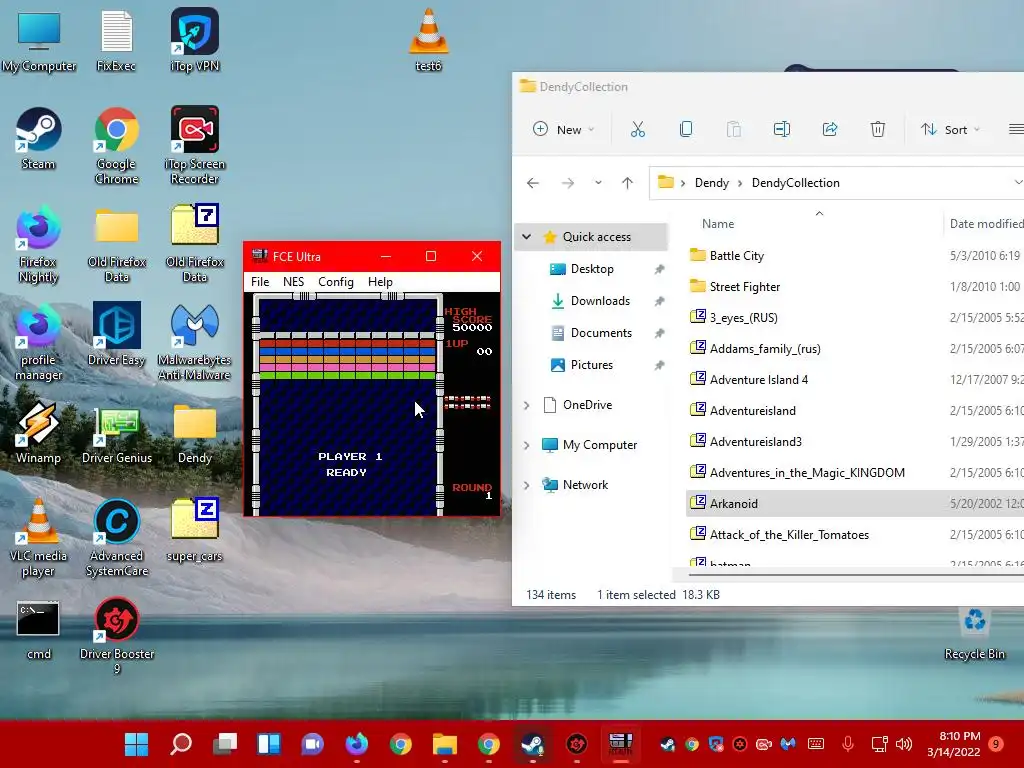
Task: Select Attack_of_the_Killer_Tomatoes file
Action: pos(789,535)
